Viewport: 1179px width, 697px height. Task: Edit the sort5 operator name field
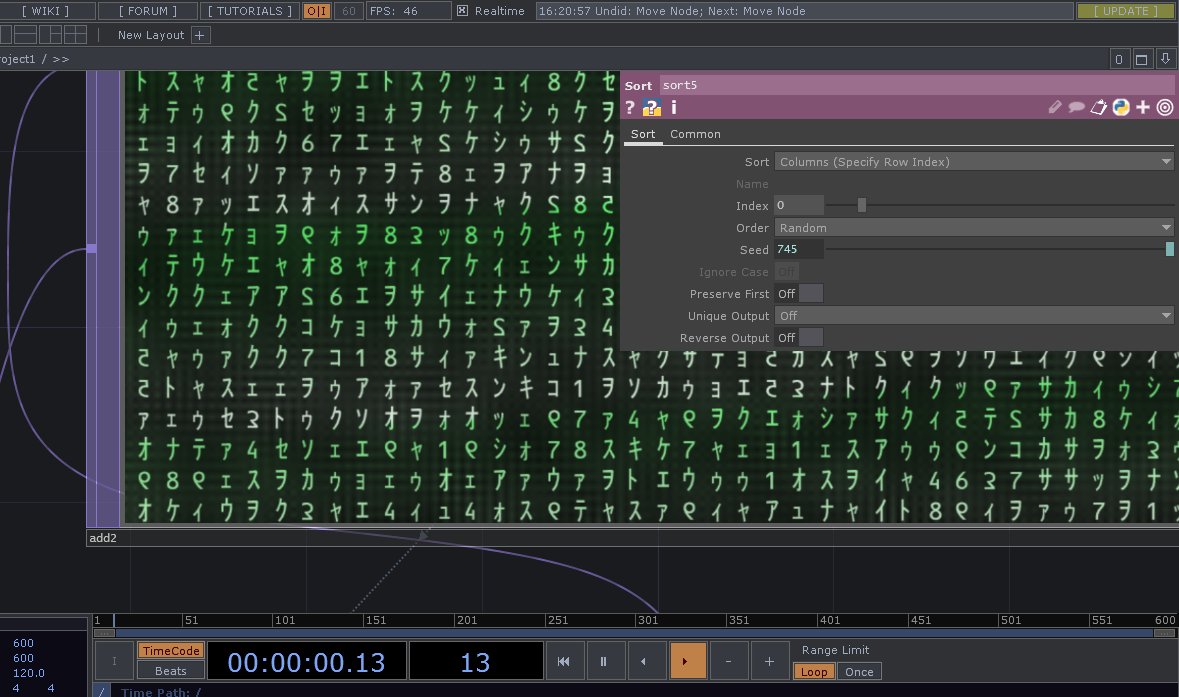[917, 85]
